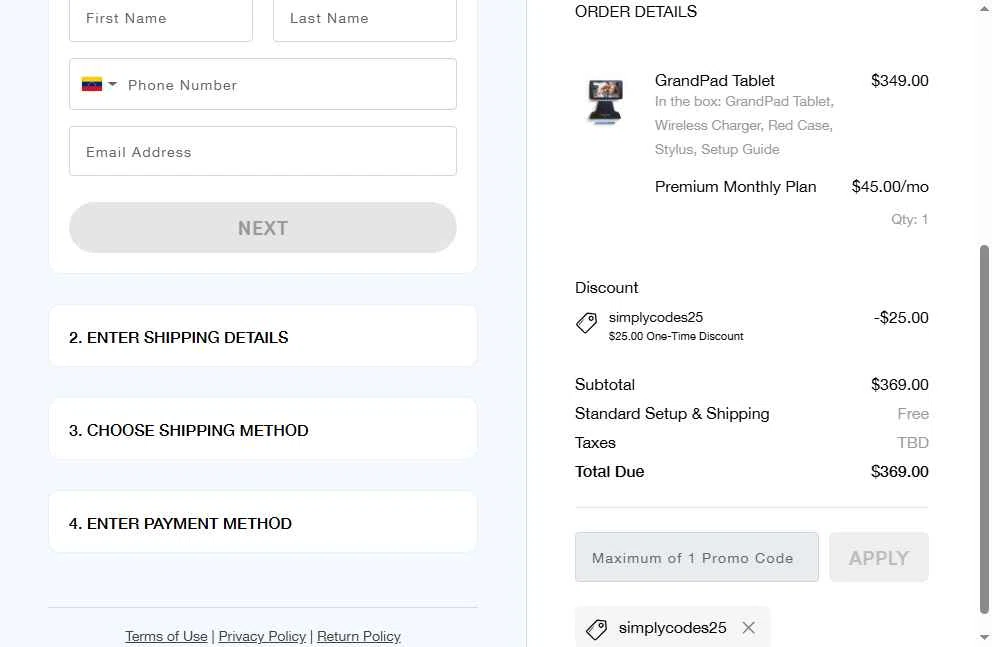This screenshot has height=647, width=992.
Task: Remove simplycodes25 promo code with X
Action: click(748, 627)
